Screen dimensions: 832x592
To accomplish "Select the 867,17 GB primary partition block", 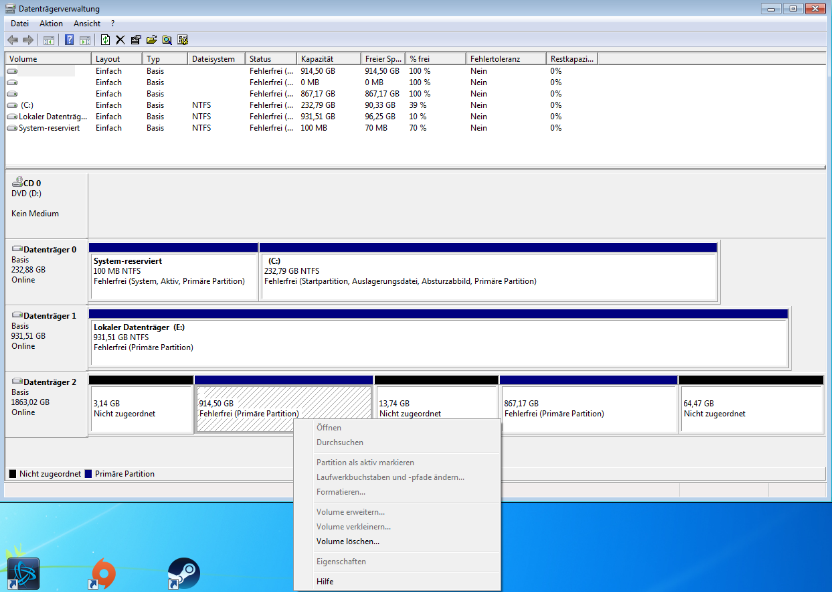I will point(588,405).
